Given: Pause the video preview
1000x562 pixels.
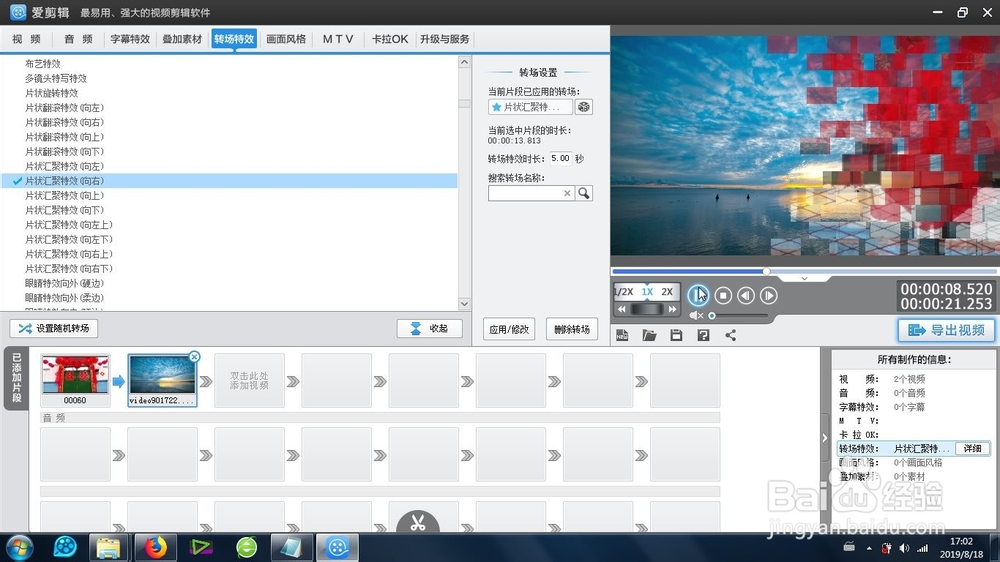Looking at the screenshot, I should click(698, 295).
